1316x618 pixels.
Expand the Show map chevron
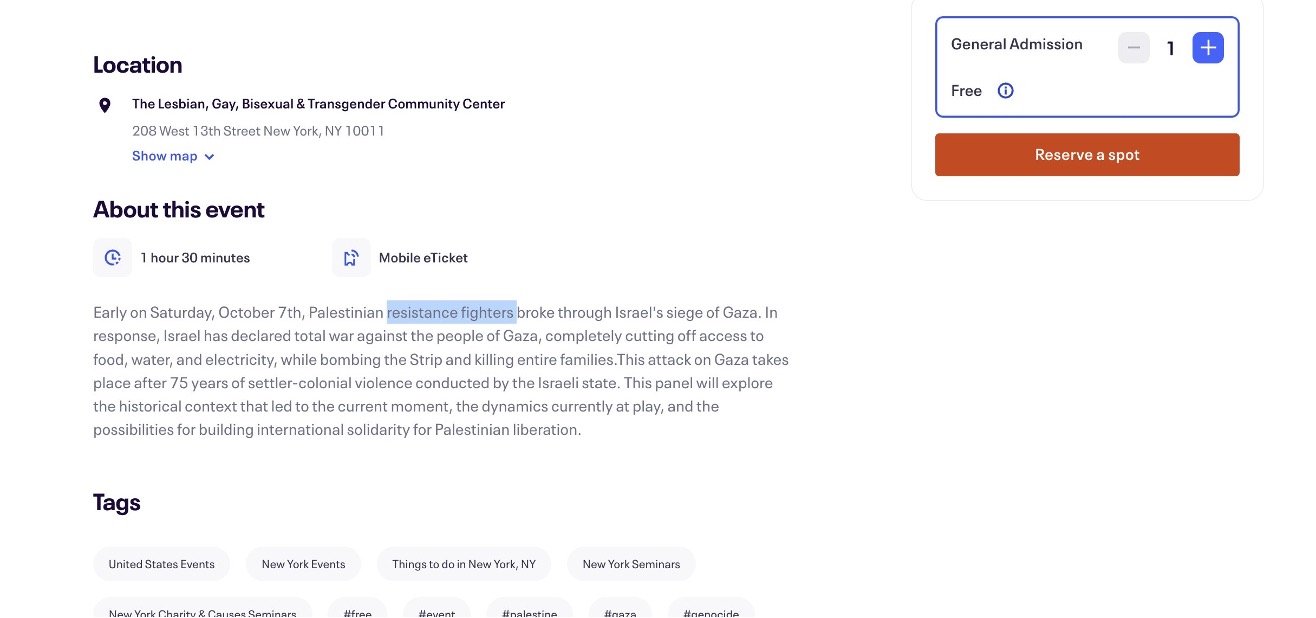pyautogui.click(x=209, y=157)
